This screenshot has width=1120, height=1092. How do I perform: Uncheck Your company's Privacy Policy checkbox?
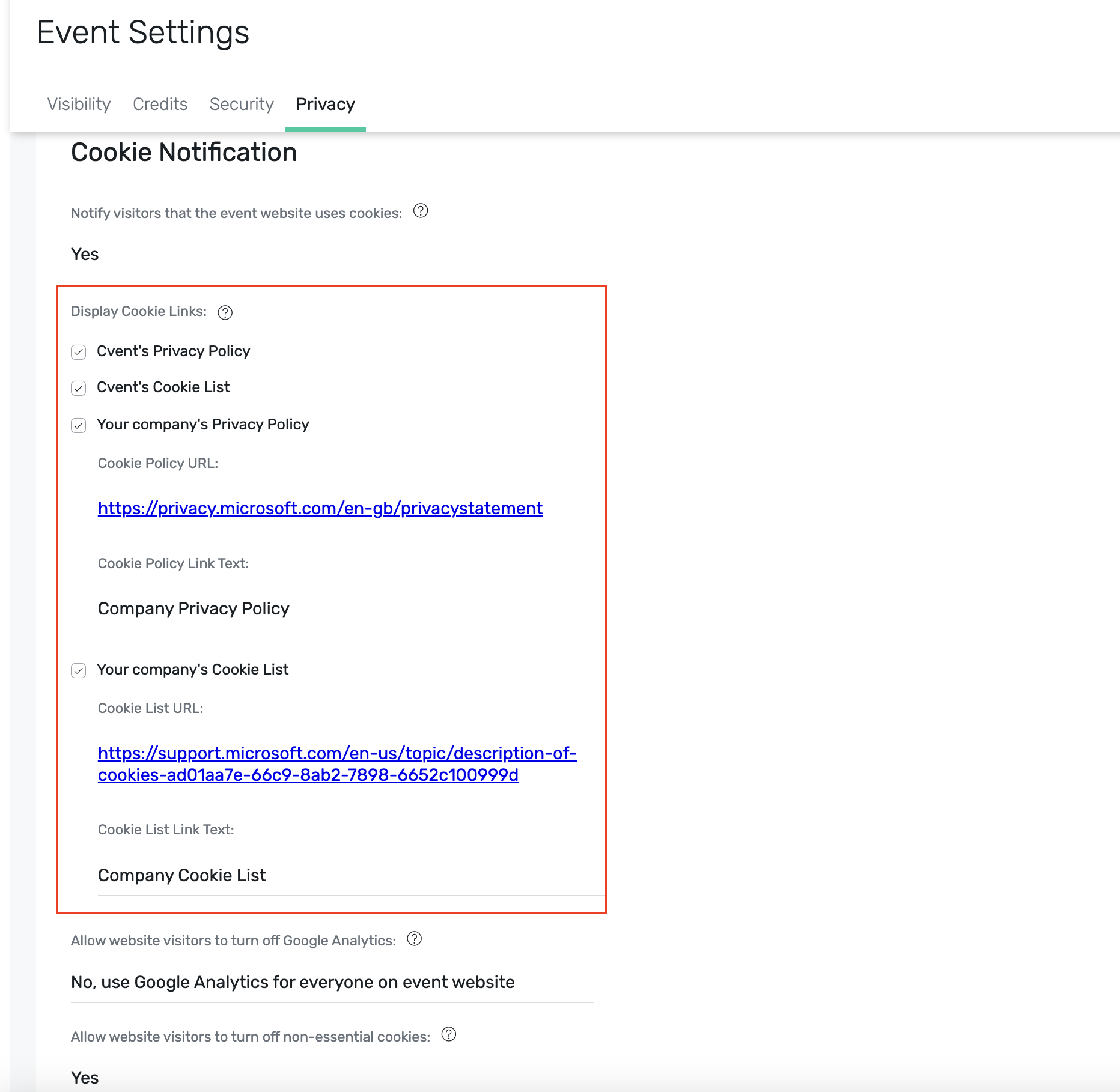pyautogui.click(x=79, y=425)
